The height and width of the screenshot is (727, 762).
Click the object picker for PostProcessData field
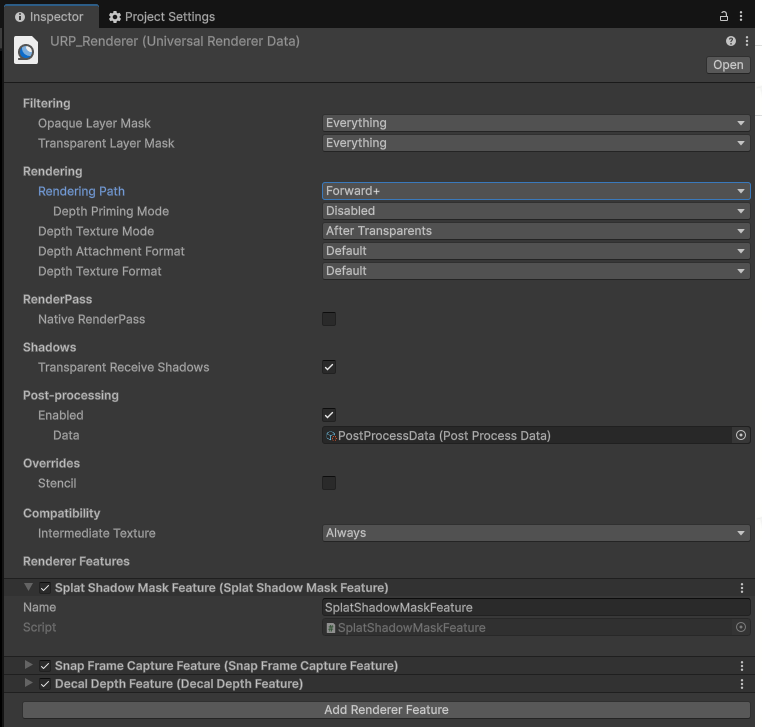[x=741, y=435]
